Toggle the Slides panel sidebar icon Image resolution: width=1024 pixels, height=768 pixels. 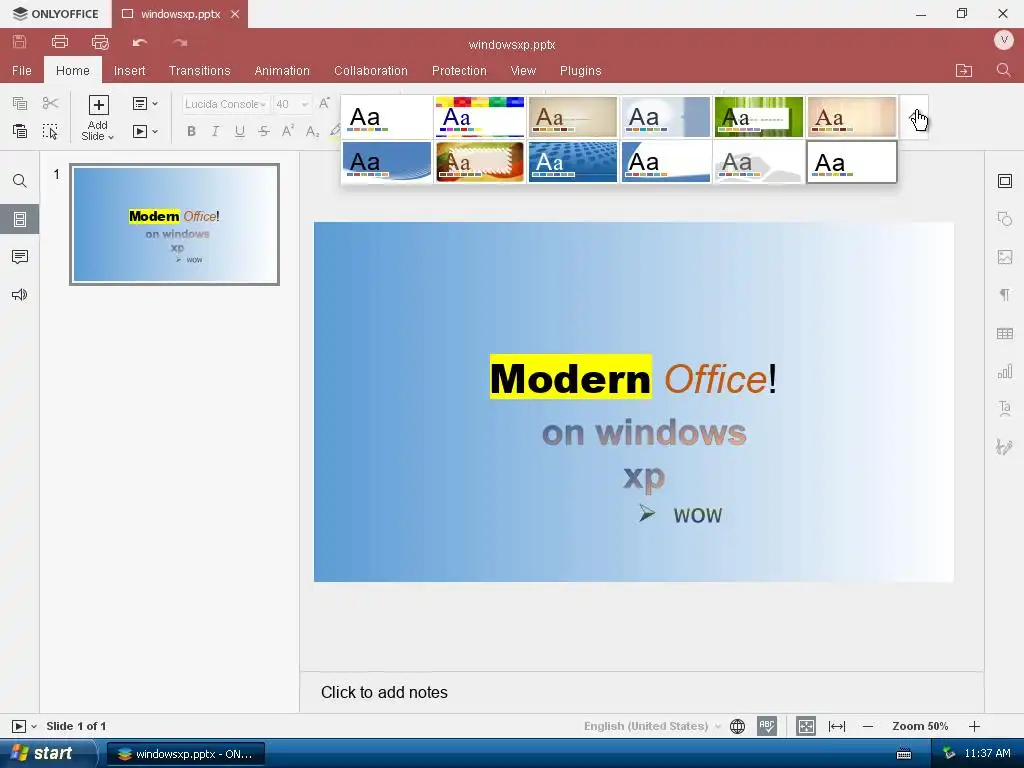click(20, 219)
